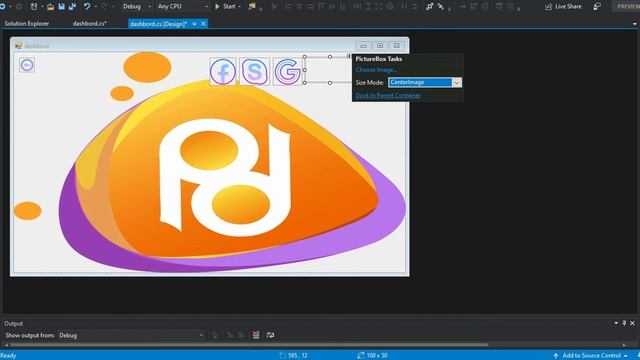Viewport: 640px width, 360px height.
Task: Start debugging with the green Start button
Action: point(225,7)
